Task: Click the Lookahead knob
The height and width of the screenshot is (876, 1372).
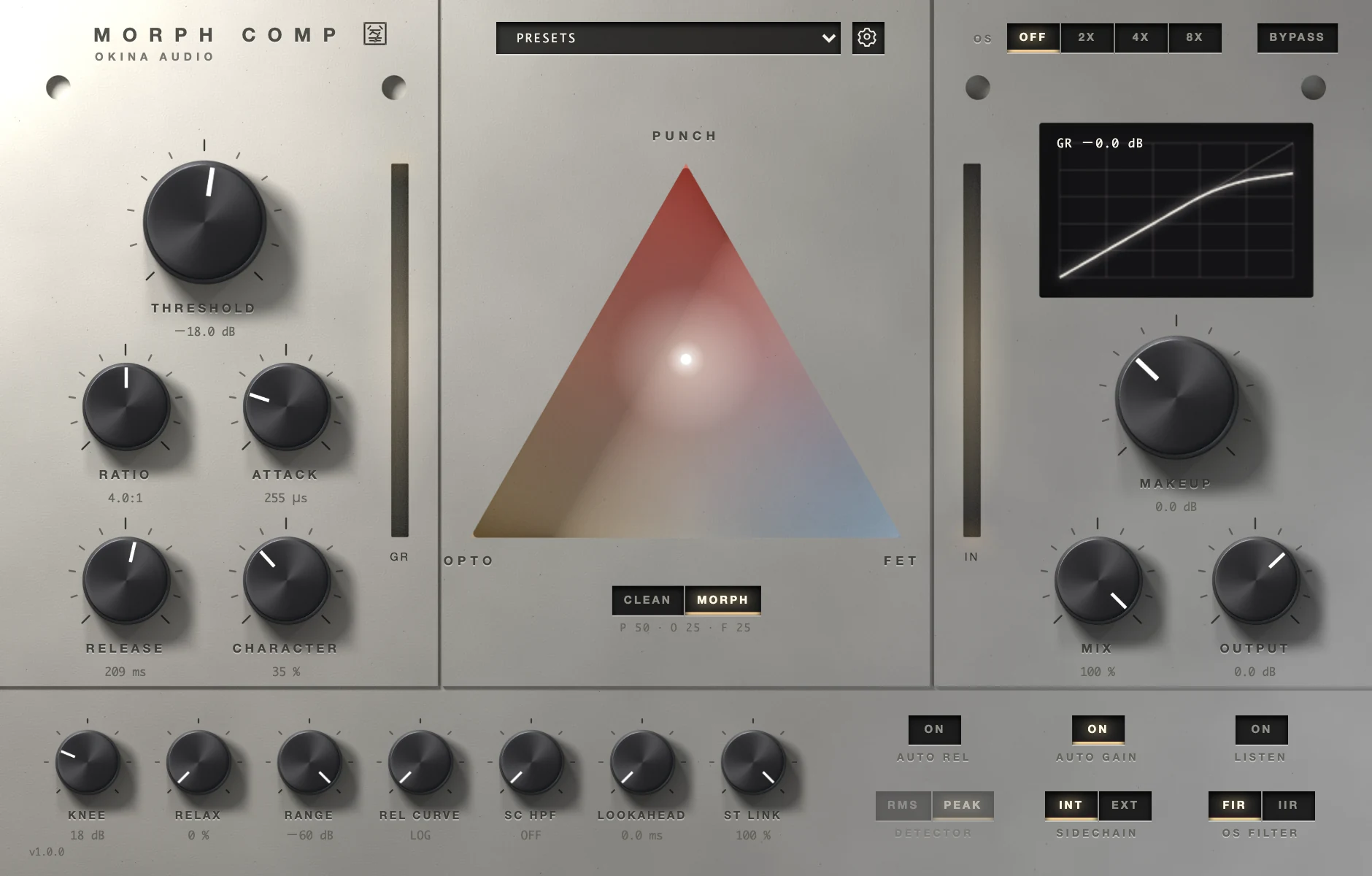Action: (x=642, y=762)
